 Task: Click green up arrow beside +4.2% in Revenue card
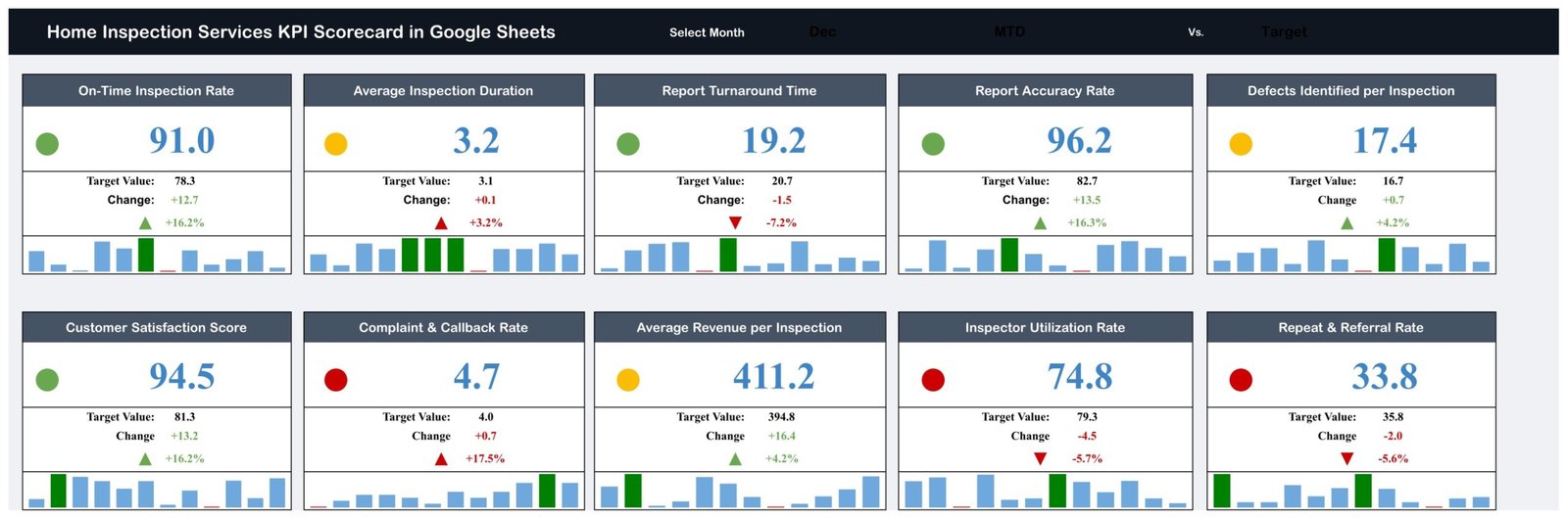tap(735, 459)
